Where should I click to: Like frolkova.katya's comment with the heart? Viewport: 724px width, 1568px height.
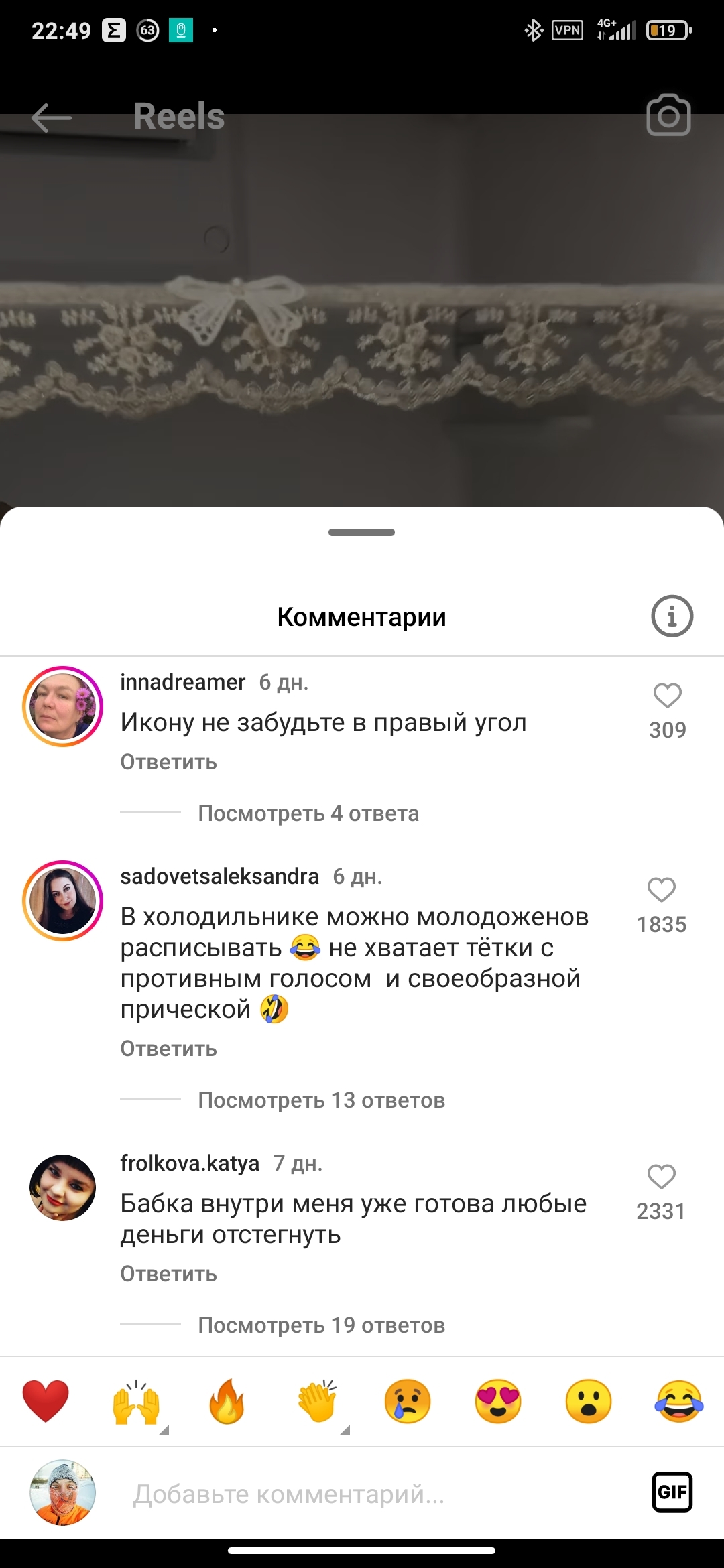tap(662, 1177)
